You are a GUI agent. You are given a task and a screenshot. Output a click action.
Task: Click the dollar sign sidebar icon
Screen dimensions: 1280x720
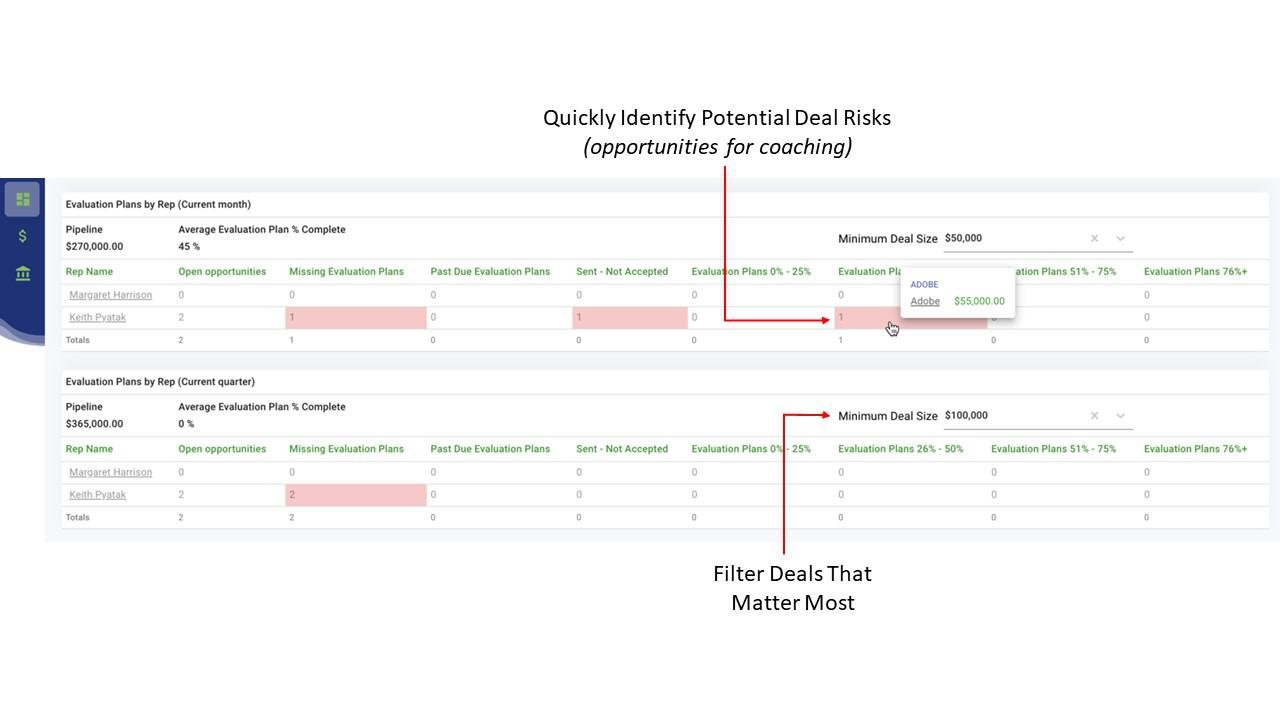pos(22,236)
